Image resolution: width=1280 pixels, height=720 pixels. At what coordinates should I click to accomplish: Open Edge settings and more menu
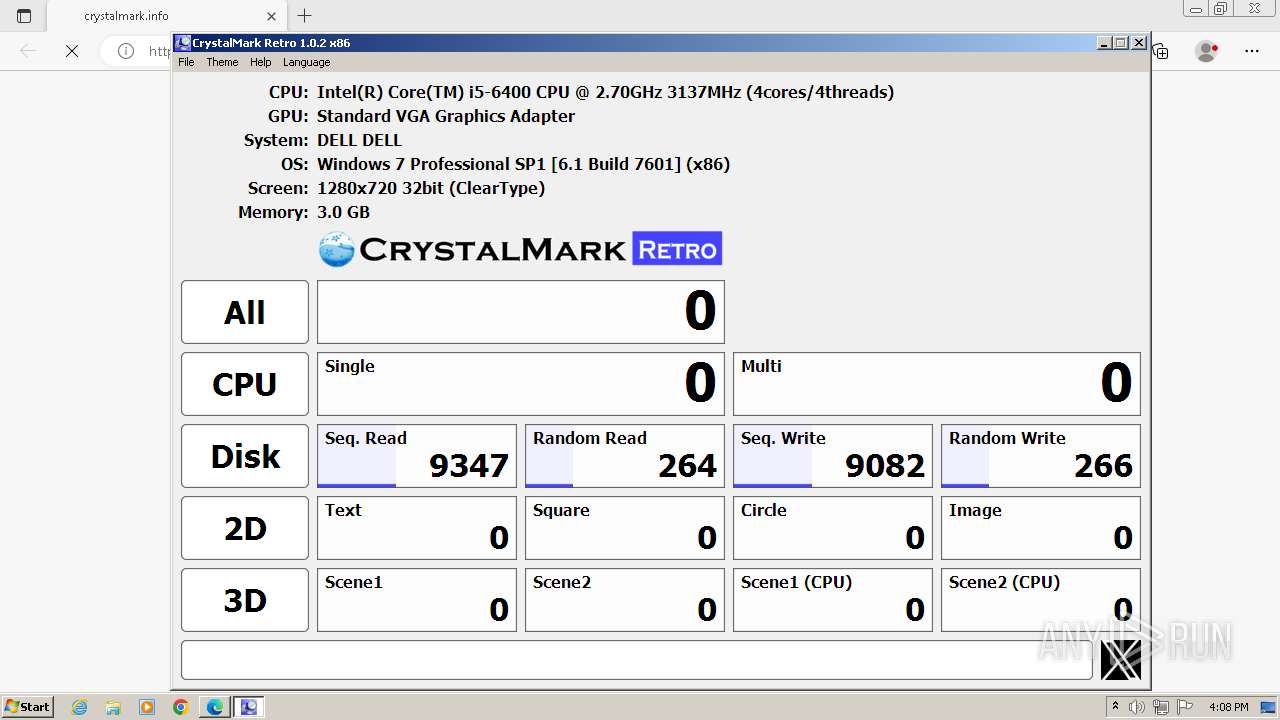[1251, 51]
